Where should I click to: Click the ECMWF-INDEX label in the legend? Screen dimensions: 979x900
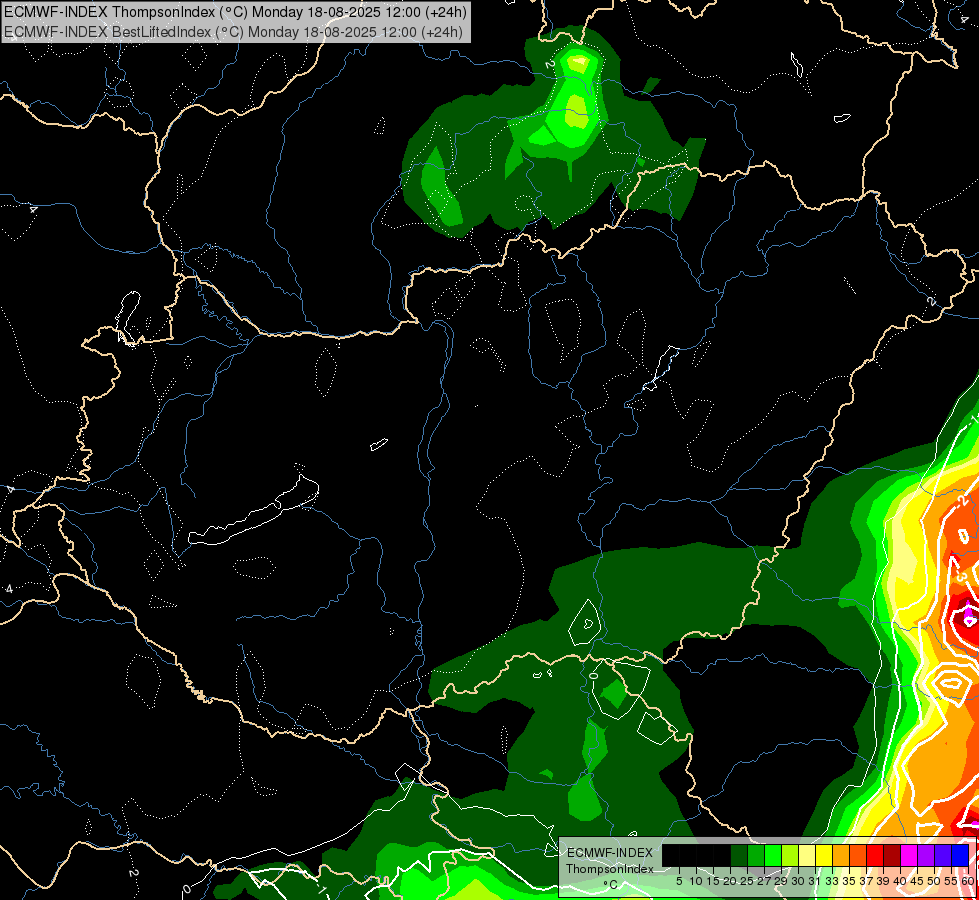coord(610,853)
